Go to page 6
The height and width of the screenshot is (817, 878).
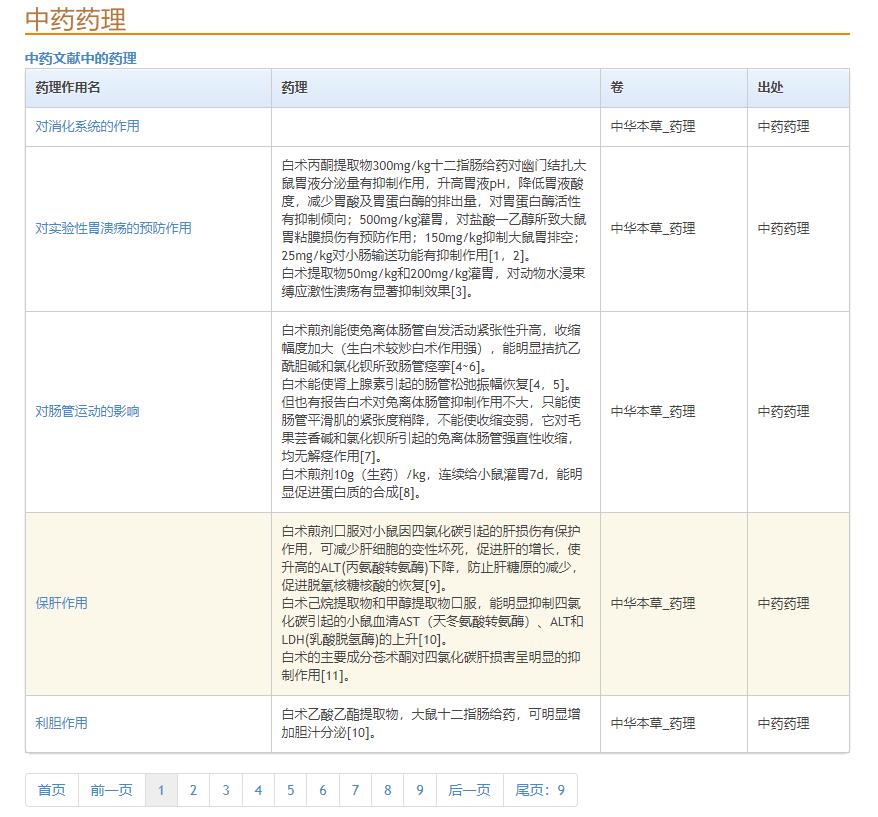click(x=323, y=790)
